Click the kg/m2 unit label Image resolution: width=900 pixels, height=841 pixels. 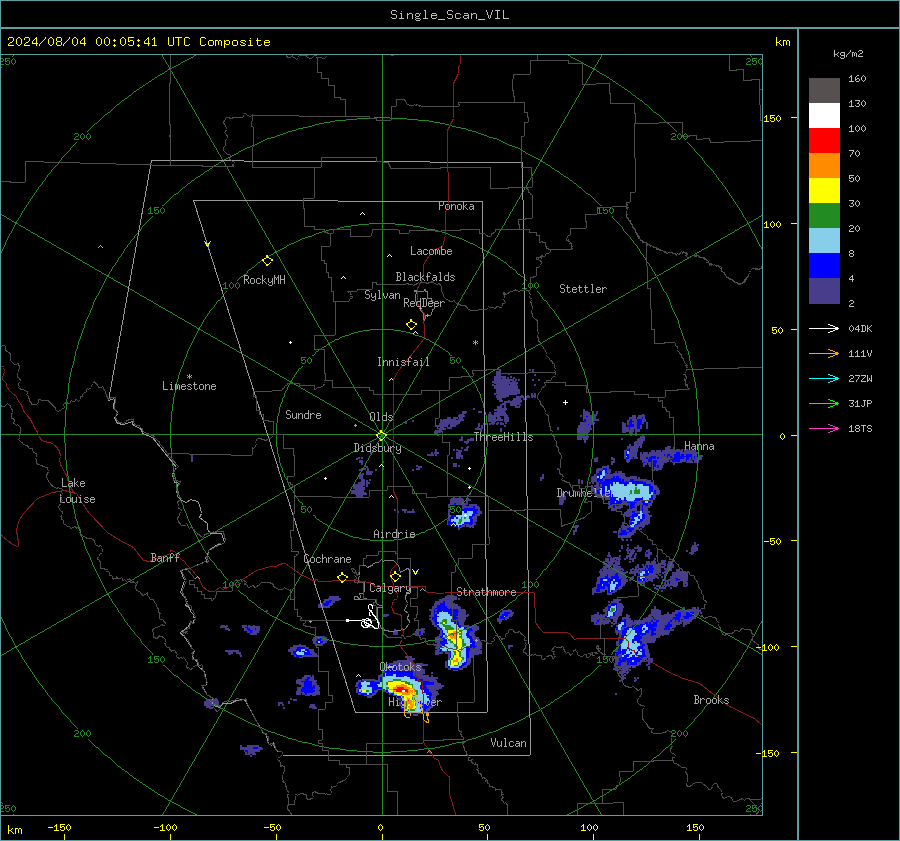point(848,54)
